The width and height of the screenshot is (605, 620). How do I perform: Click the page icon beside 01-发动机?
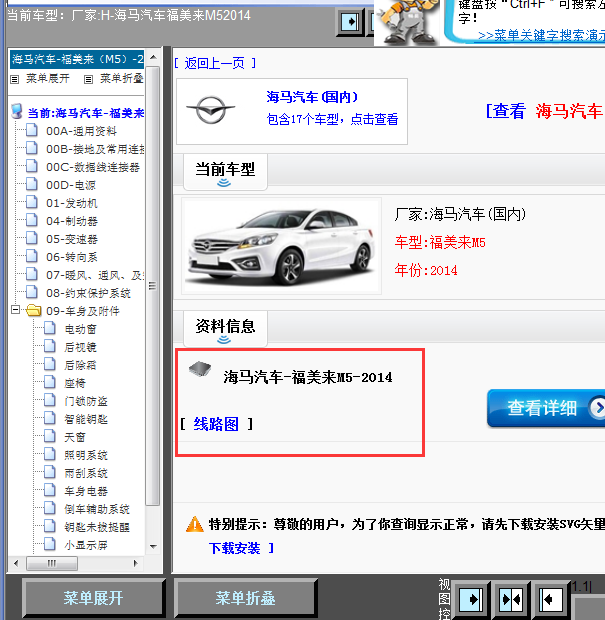click(32, 202)
